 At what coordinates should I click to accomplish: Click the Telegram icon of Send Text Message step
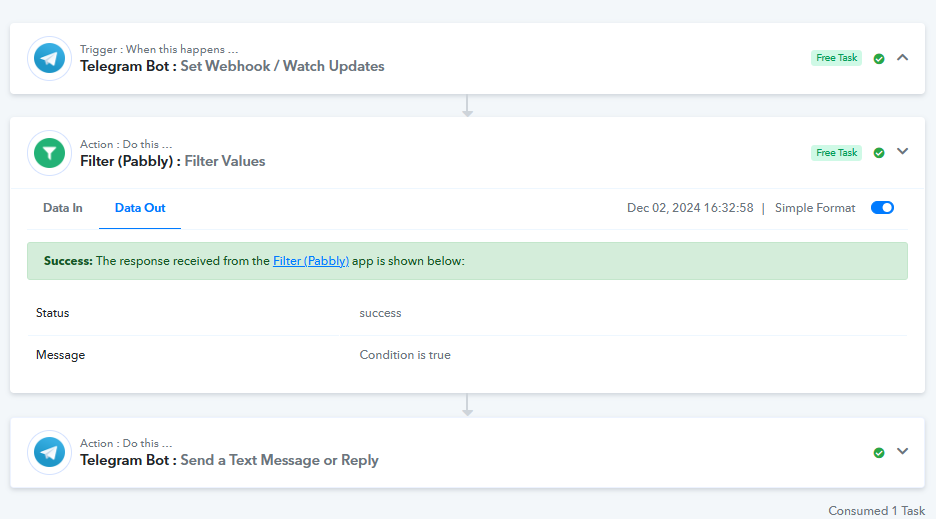[x=50, y=452]
